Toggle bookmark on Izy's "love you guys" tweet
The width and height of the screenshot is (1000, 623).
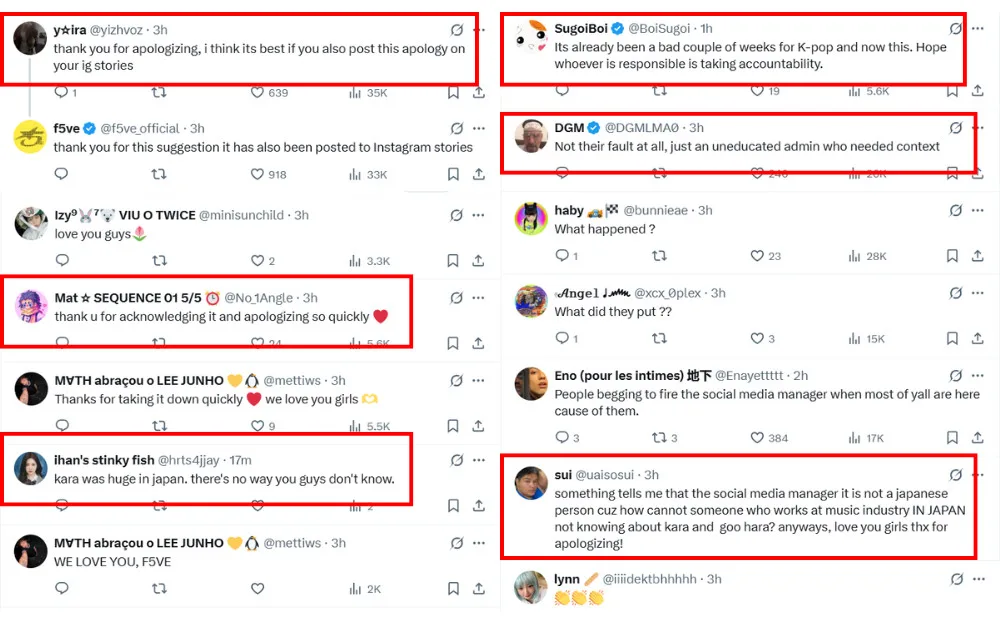(453, 261)
